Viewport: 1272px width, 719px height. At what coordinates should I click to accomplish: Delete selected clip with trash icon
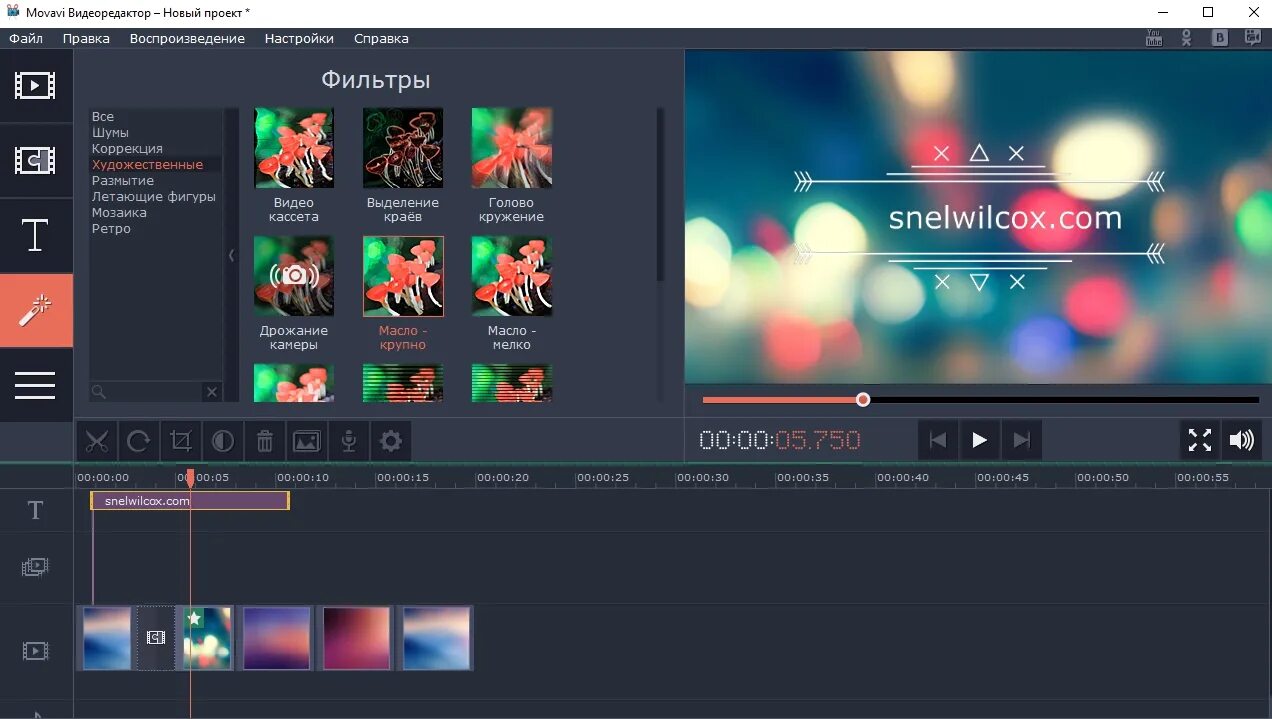tap(265, 441)
